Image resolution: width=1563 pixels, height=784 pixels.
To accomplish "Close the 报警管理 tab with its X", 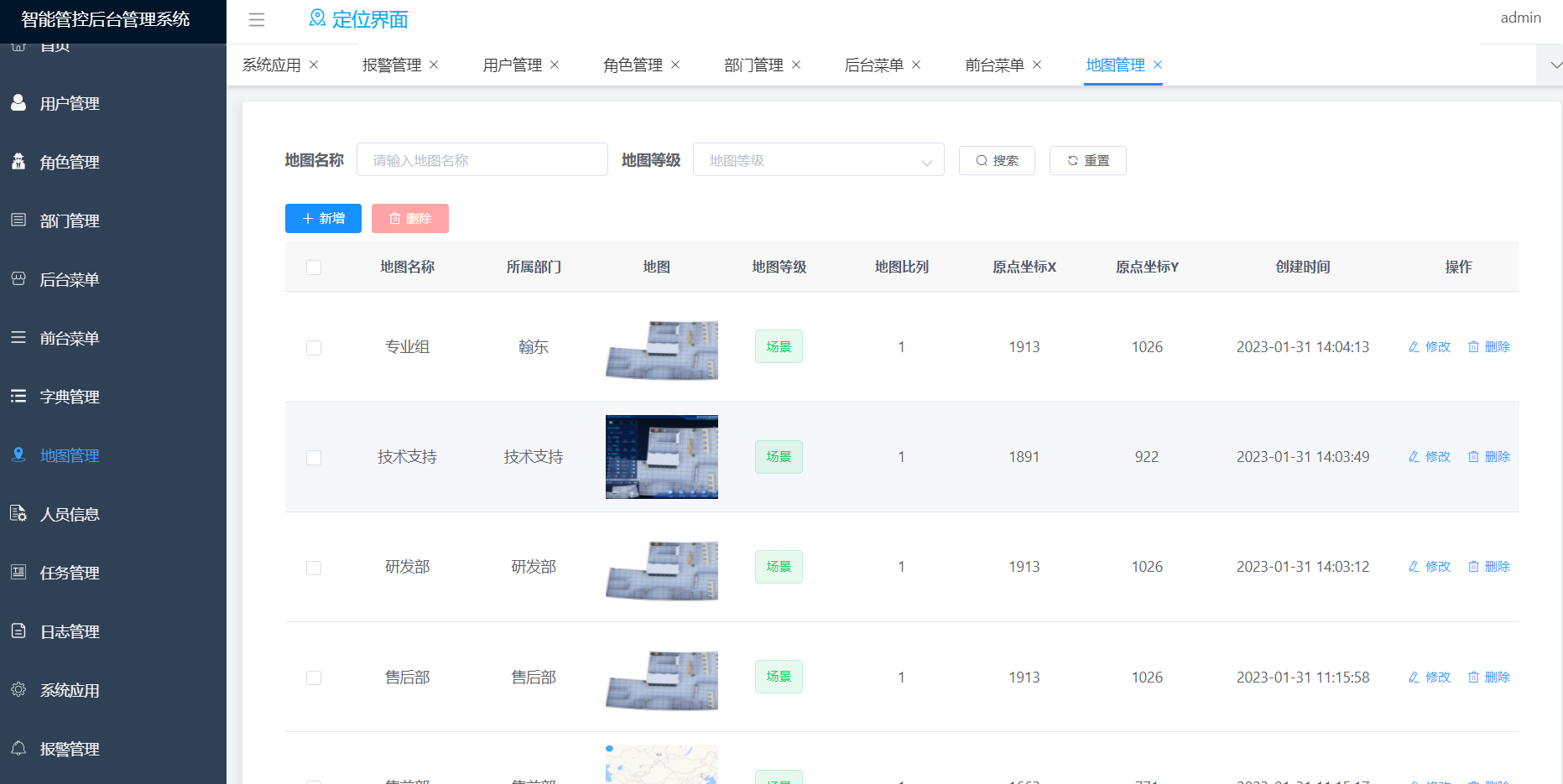I will 434,65.
